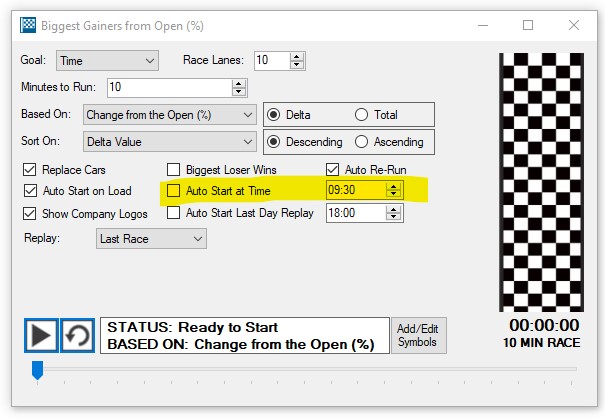
Task: Toggle the Biggest Loser Wins checkbox
Action: 174,170
